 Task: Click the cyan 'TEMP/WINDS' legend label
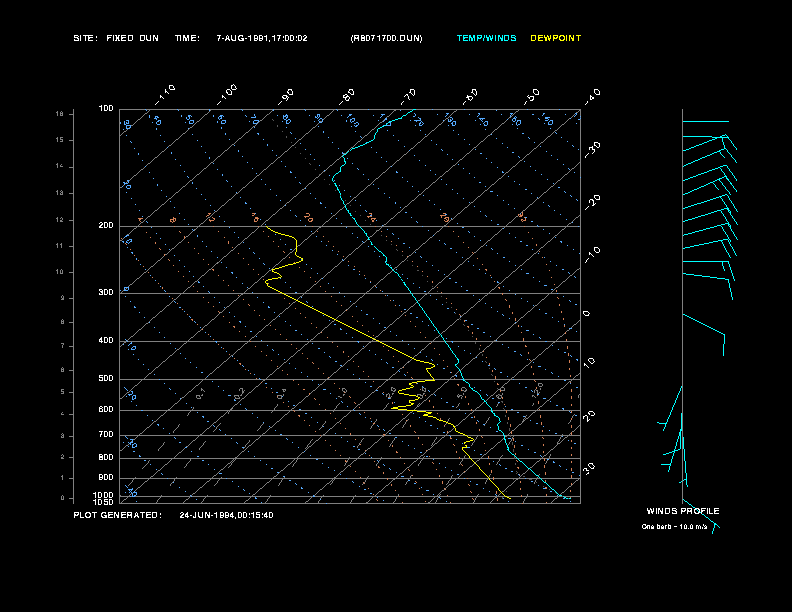pyautogui.click(x=486, y=38)
